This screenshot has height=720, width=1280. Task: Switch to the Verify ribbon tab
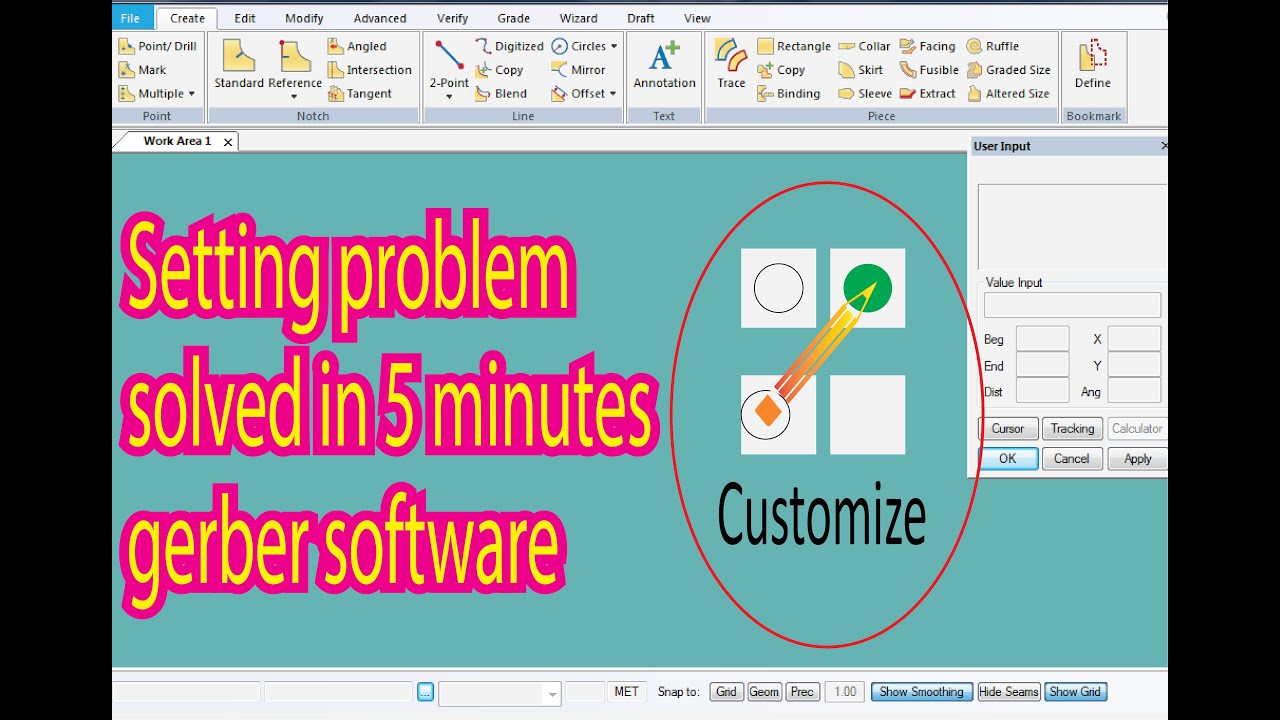pos(452,18)
